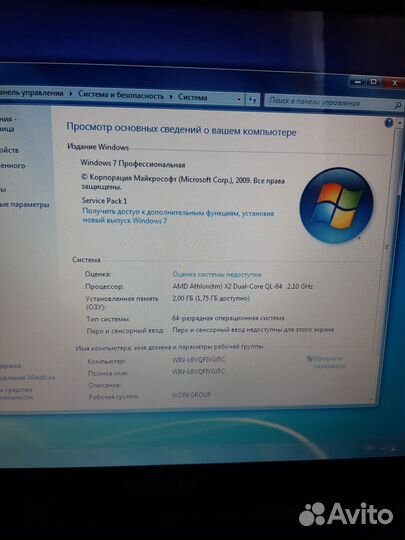Viewport: 405px width, 540px height.
Task: Minimize the System window
Action: pyautogui.click(x=358, y=82)
